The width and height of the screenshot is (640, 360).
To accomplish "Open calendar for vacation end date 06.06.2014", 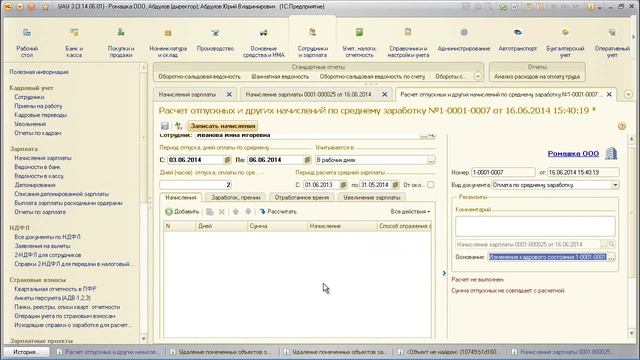I will 307,160.
